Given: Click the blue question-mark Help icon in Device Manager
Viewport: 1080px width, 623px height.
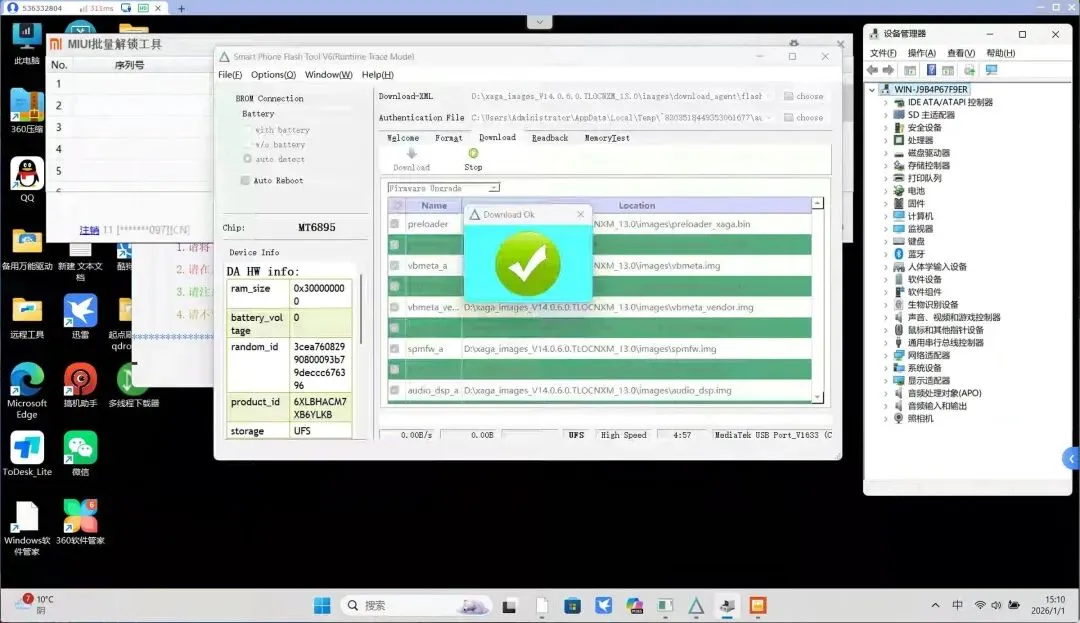Looking at the screenshot, I should coord(931,70).
